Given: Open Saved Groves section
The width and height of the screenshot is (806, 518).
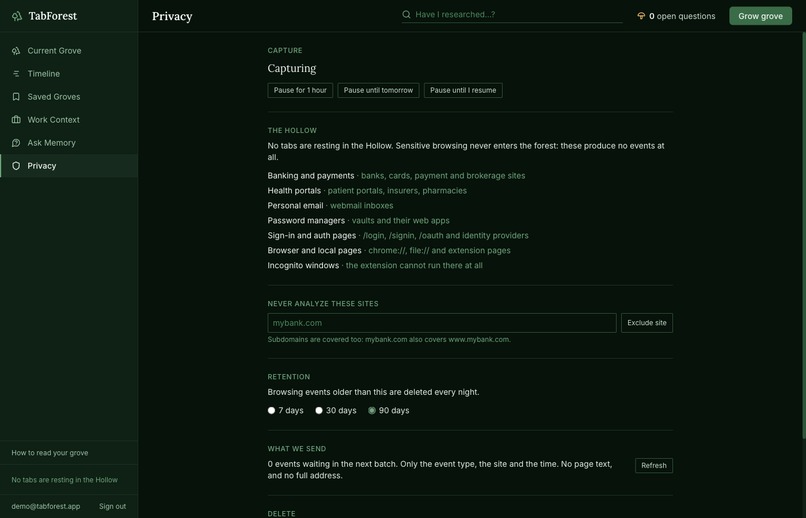Looking at the screenshot, I should (x=69, y=97).
